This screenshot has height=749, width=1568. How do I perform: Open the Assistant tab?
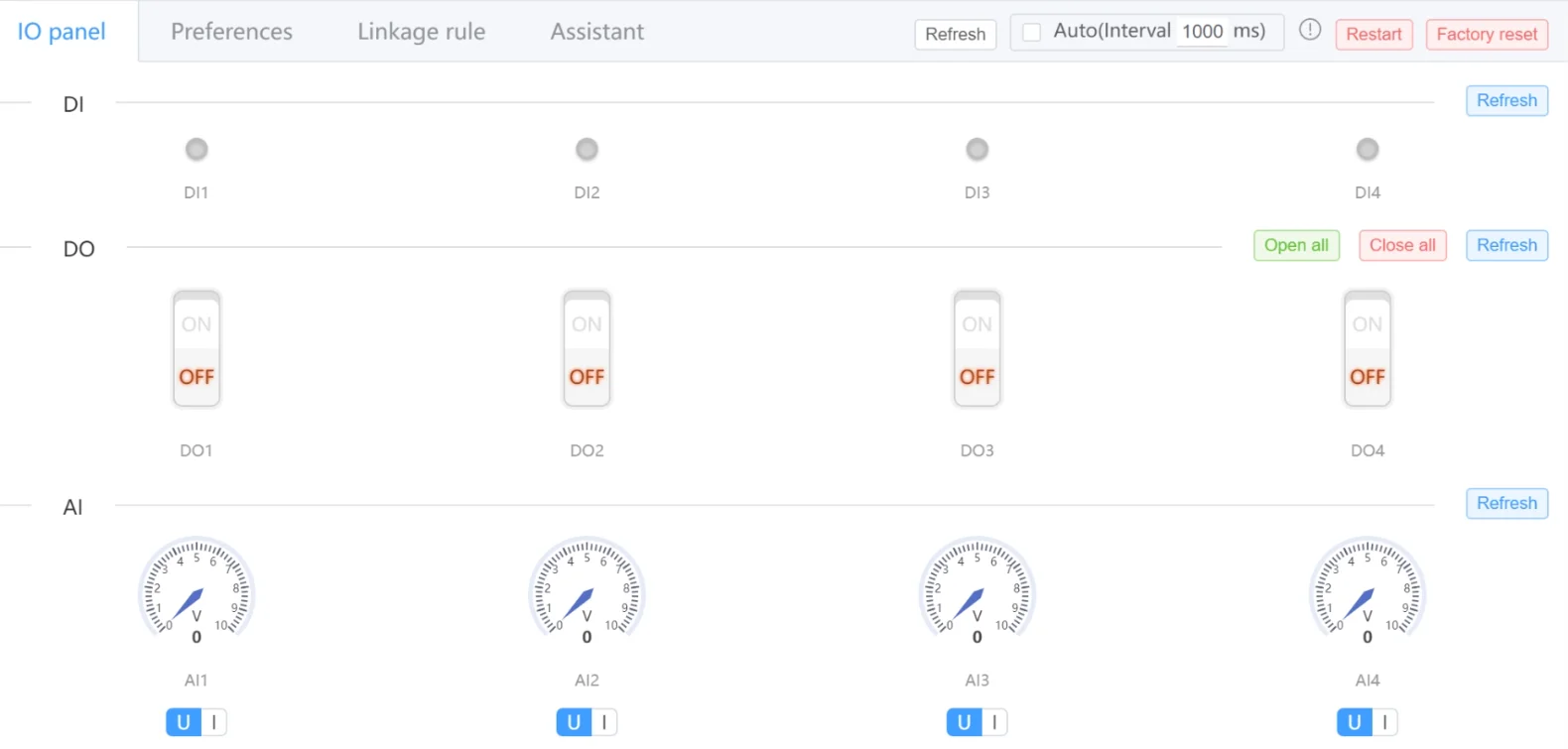(x=597, y=32)
